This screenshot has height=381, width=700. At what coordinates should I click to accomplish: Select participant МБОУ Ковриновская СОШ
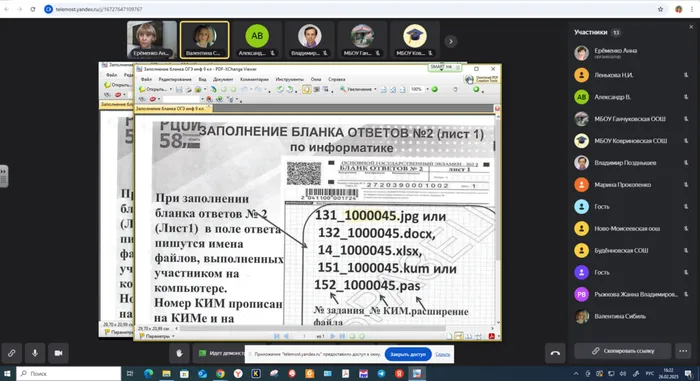tap(632, 141)
